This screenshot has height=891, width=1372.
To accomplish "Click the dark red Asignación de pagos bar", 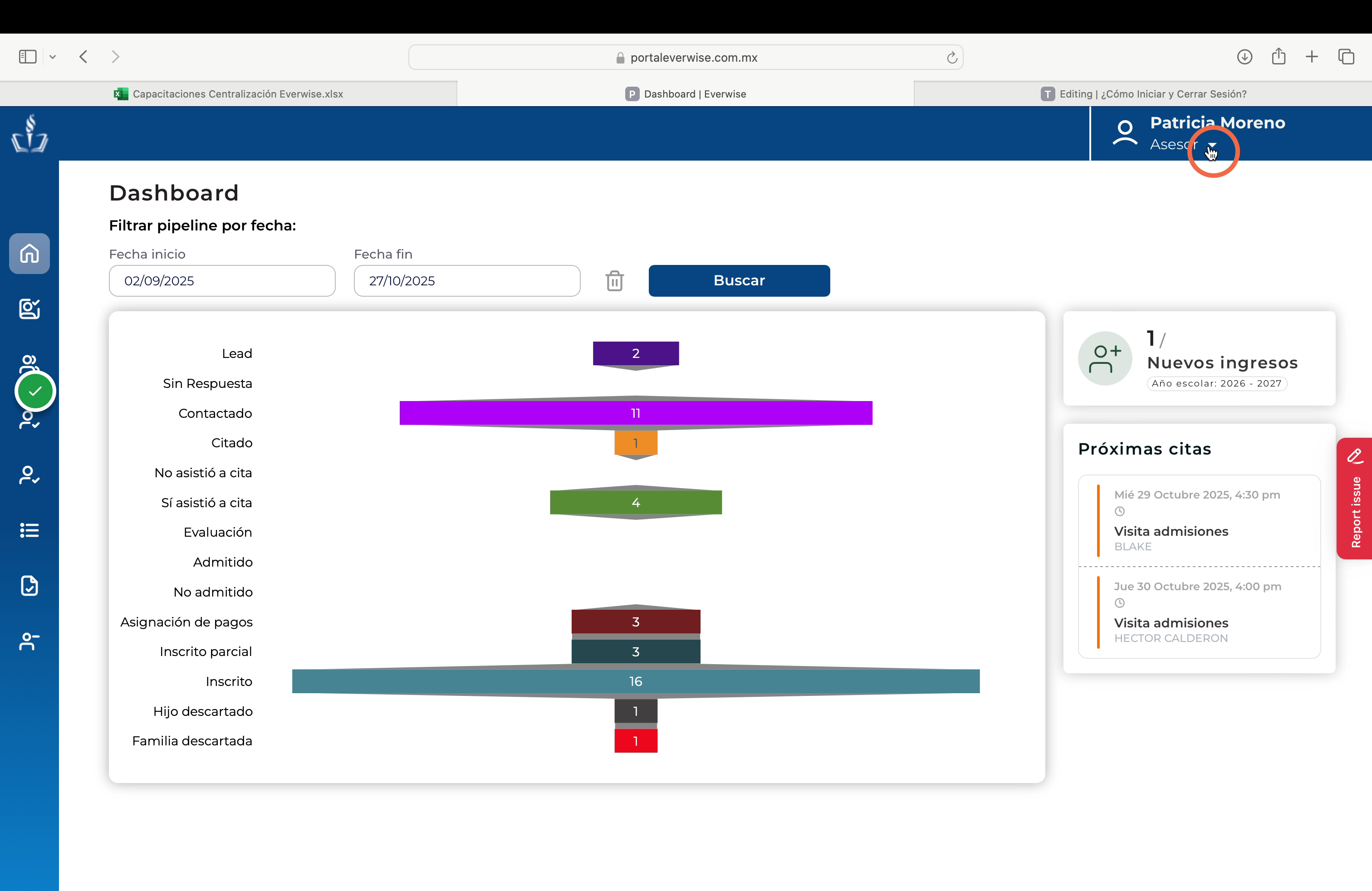I will [x=636, y=622].
